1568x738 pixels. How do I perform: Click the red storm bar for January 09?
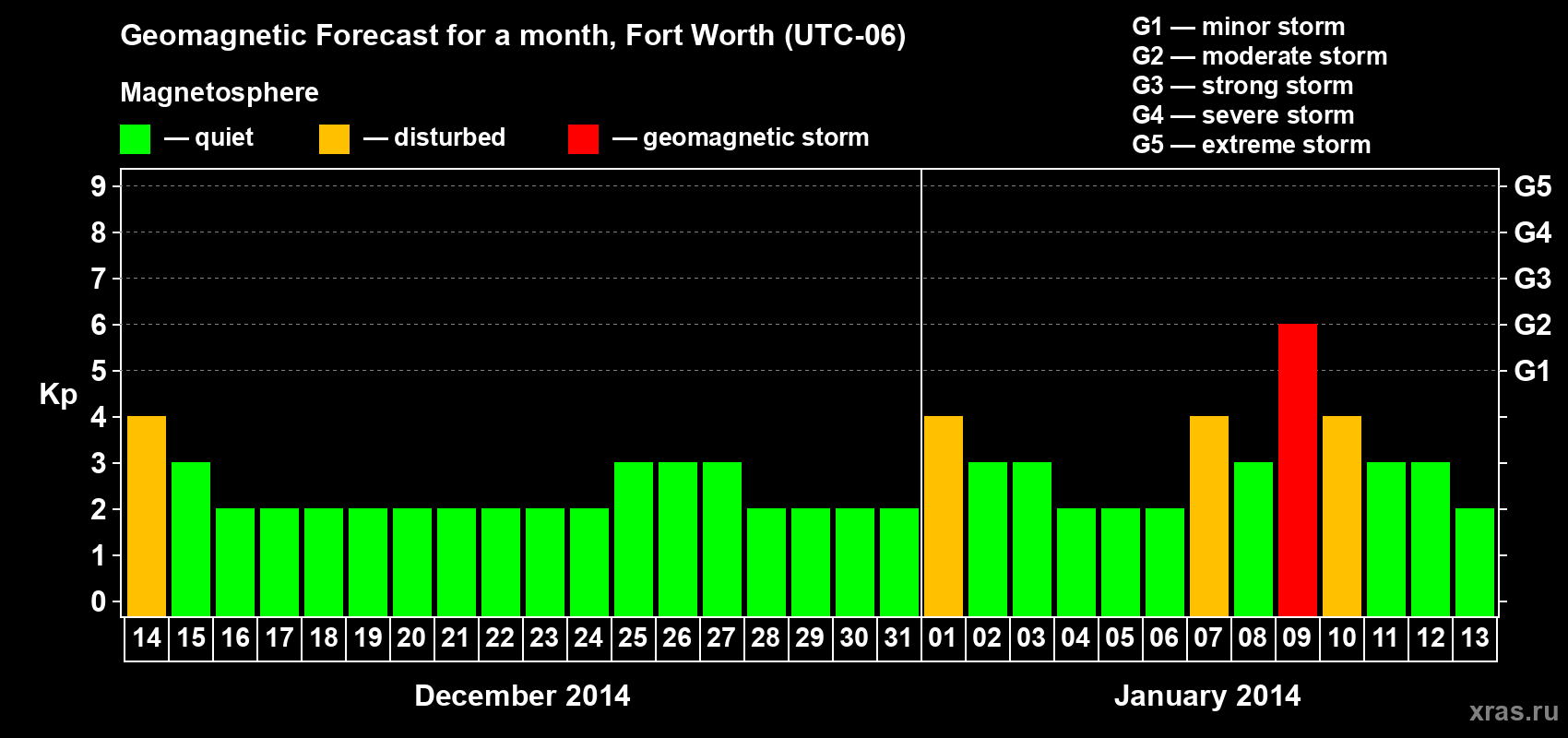pos(1298,470)
